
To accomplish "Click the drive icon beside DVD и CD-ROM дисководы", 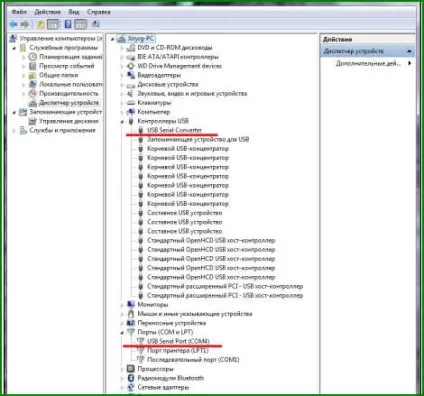I will pyautogui.click(x=131, y=48).
